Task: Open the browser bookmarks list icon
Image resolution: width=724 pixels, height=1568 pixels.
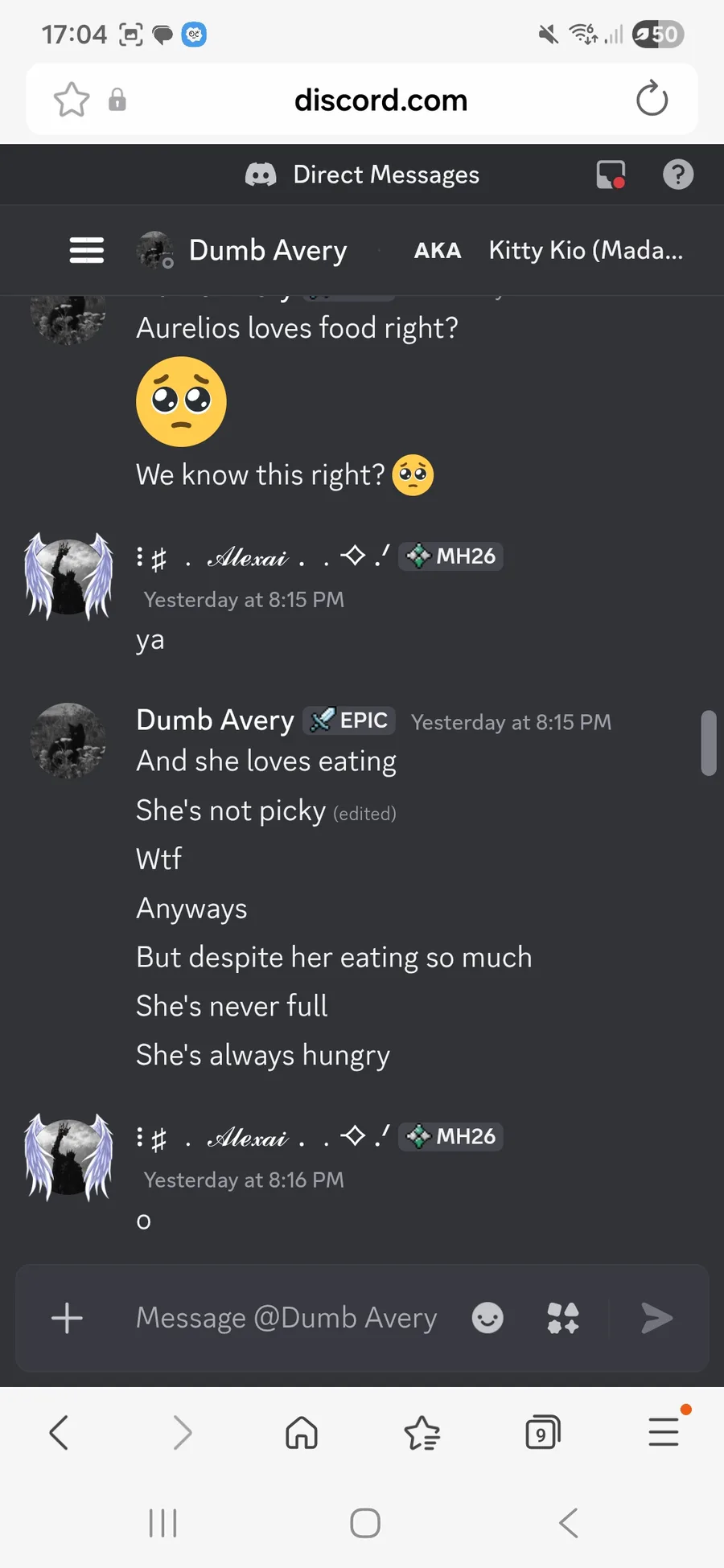Action: click(422, 1432)
